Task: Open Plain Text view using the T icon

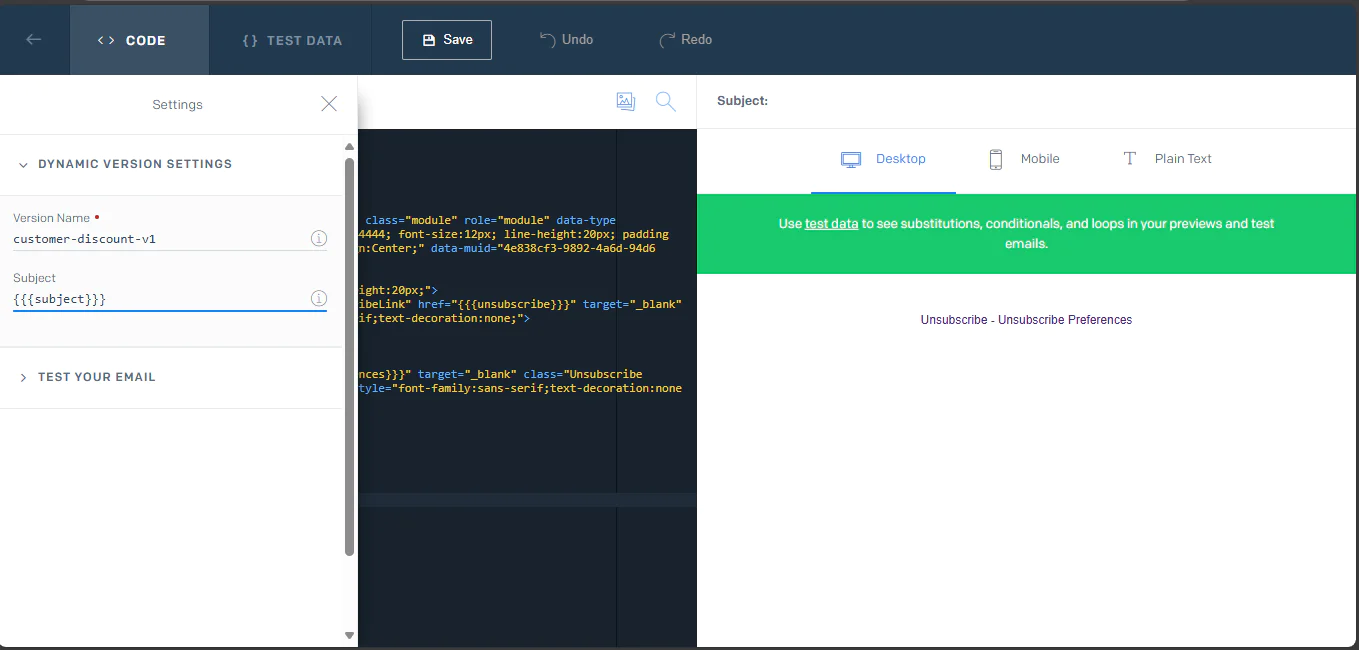Action: [1129, 158]
